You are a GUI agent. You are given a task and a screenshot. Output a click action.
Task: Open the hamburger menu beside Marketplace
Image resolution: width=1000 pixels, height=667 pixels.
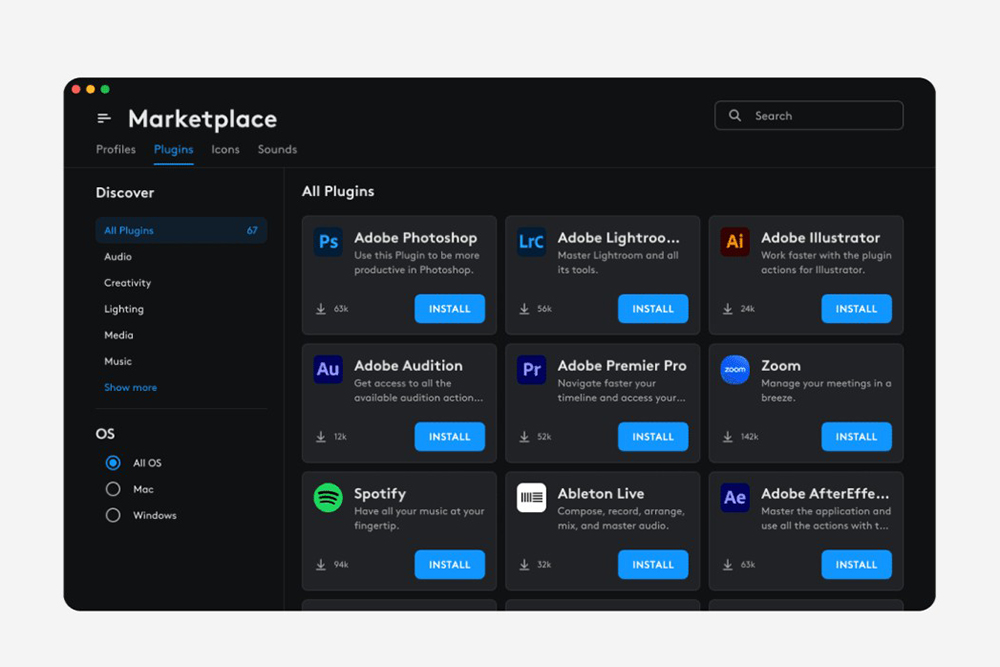point(104,118)
